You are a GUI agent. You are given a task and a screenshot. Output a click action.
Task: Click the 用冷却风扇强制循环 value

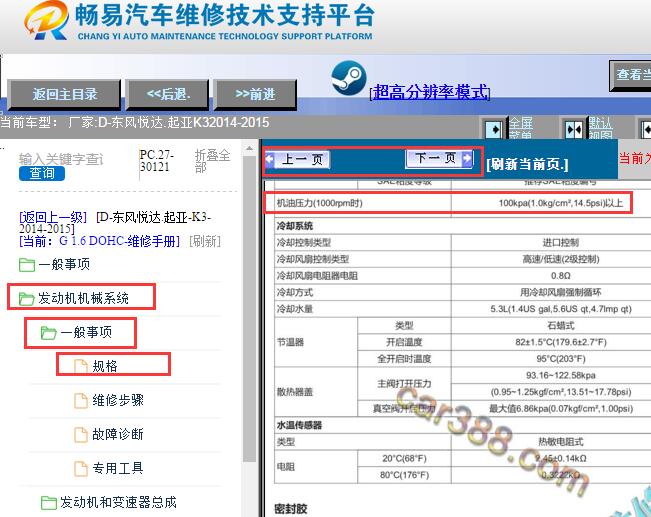tap(561, 292)
